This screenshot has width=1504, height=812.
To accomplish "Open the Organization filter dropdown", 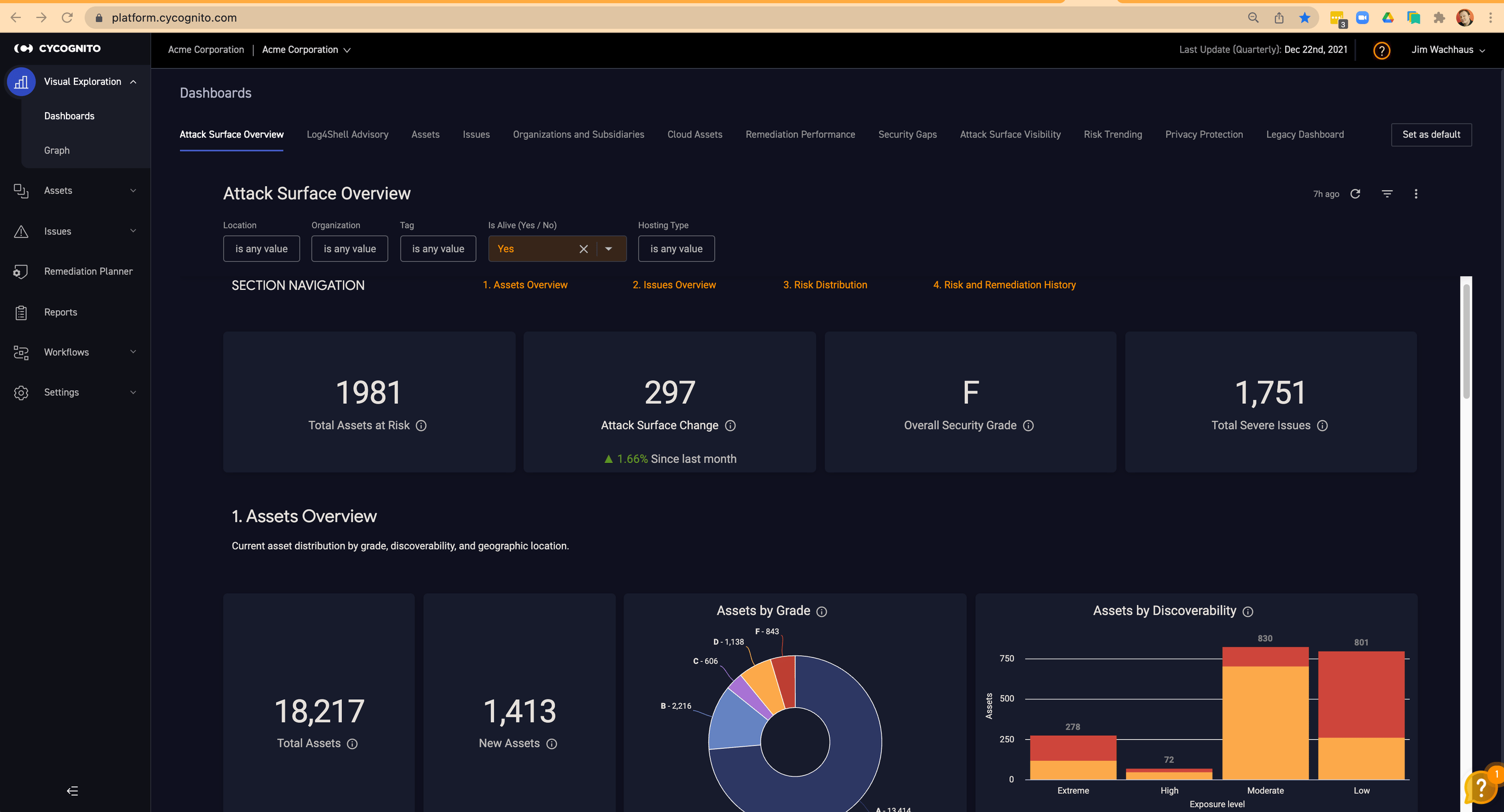I will [x=350, y=249].
